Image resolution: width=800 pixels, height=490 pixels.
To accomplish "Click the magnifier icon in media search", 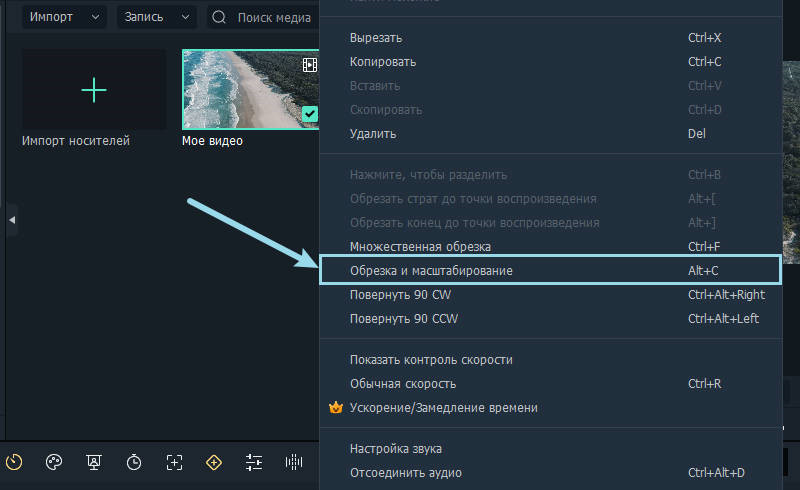I will point(219,17).
